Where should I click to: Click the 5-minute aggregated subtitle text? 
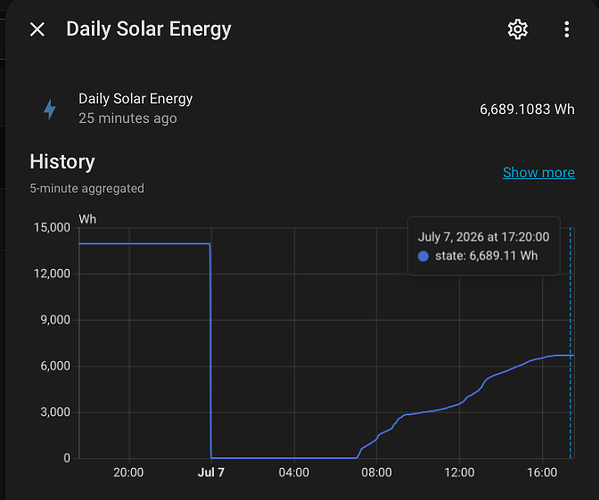coord(87,188)
